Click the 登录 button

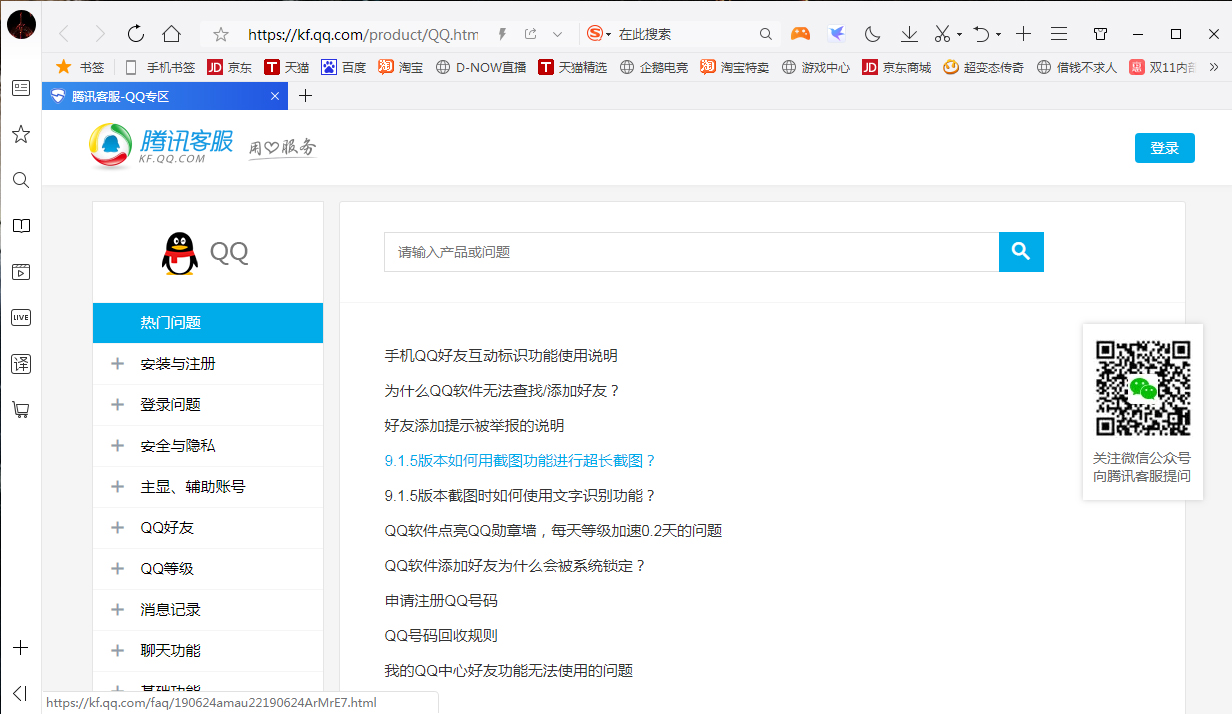click(1164, 147)
